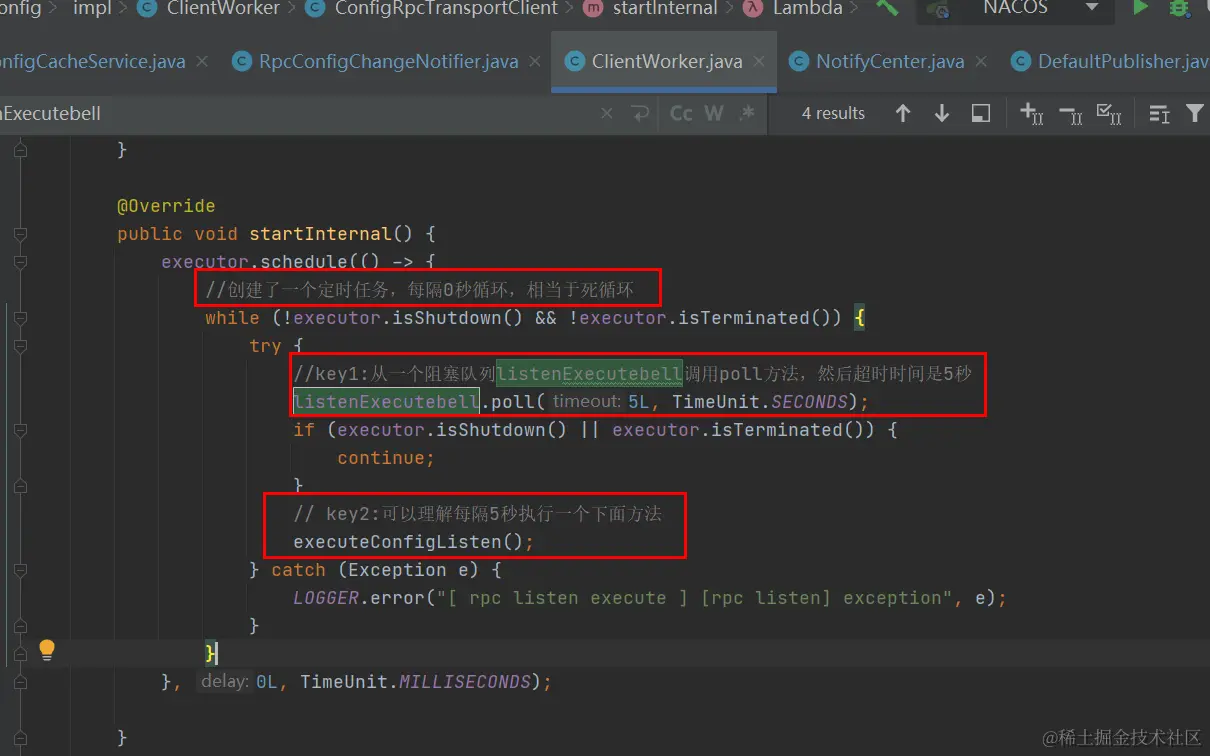
Task: Toggle Regex (.*) search option
Action: 746,113
